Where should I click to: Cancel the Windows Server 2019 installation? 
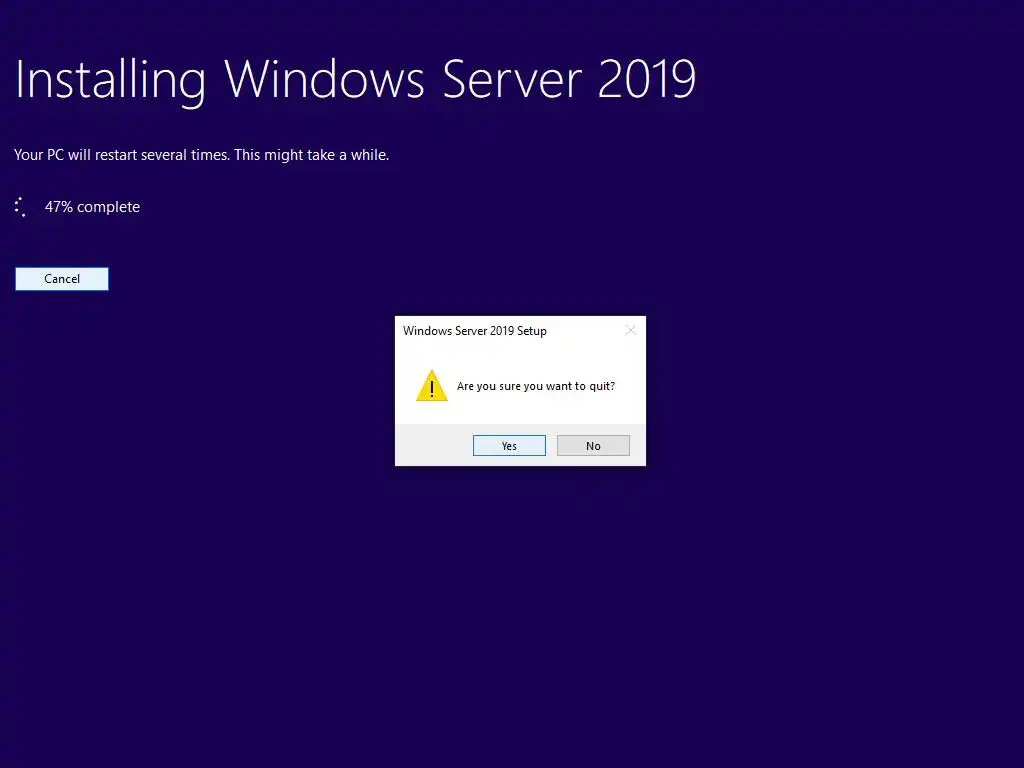pyautogui.click(x=62, y=279)
